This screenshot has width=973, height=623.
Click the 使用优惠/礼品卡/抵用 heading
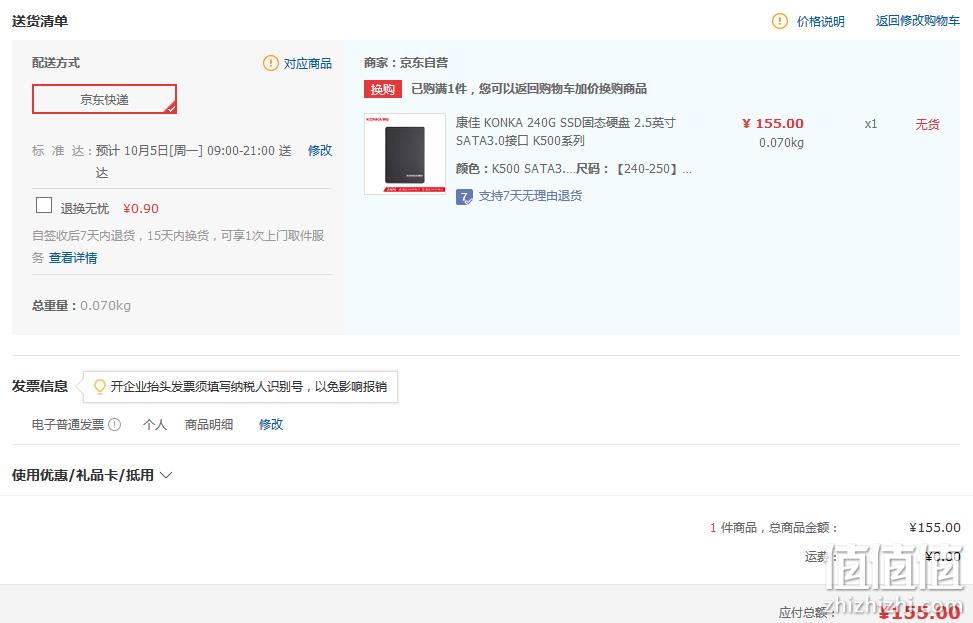click(x=83, y=475)
